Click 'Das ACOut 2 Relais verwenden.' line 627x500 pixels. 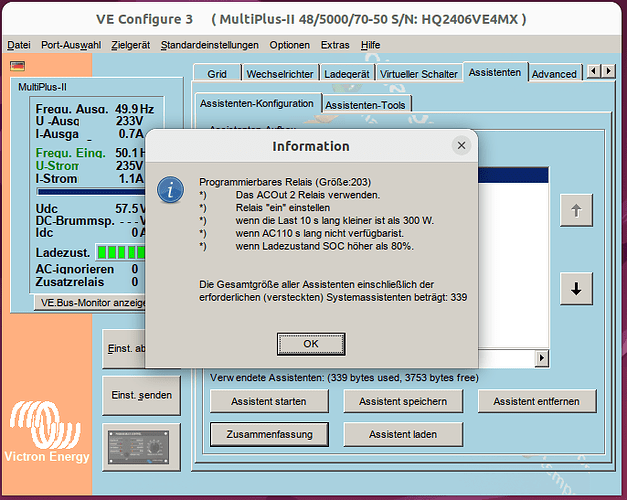point(308,195)
